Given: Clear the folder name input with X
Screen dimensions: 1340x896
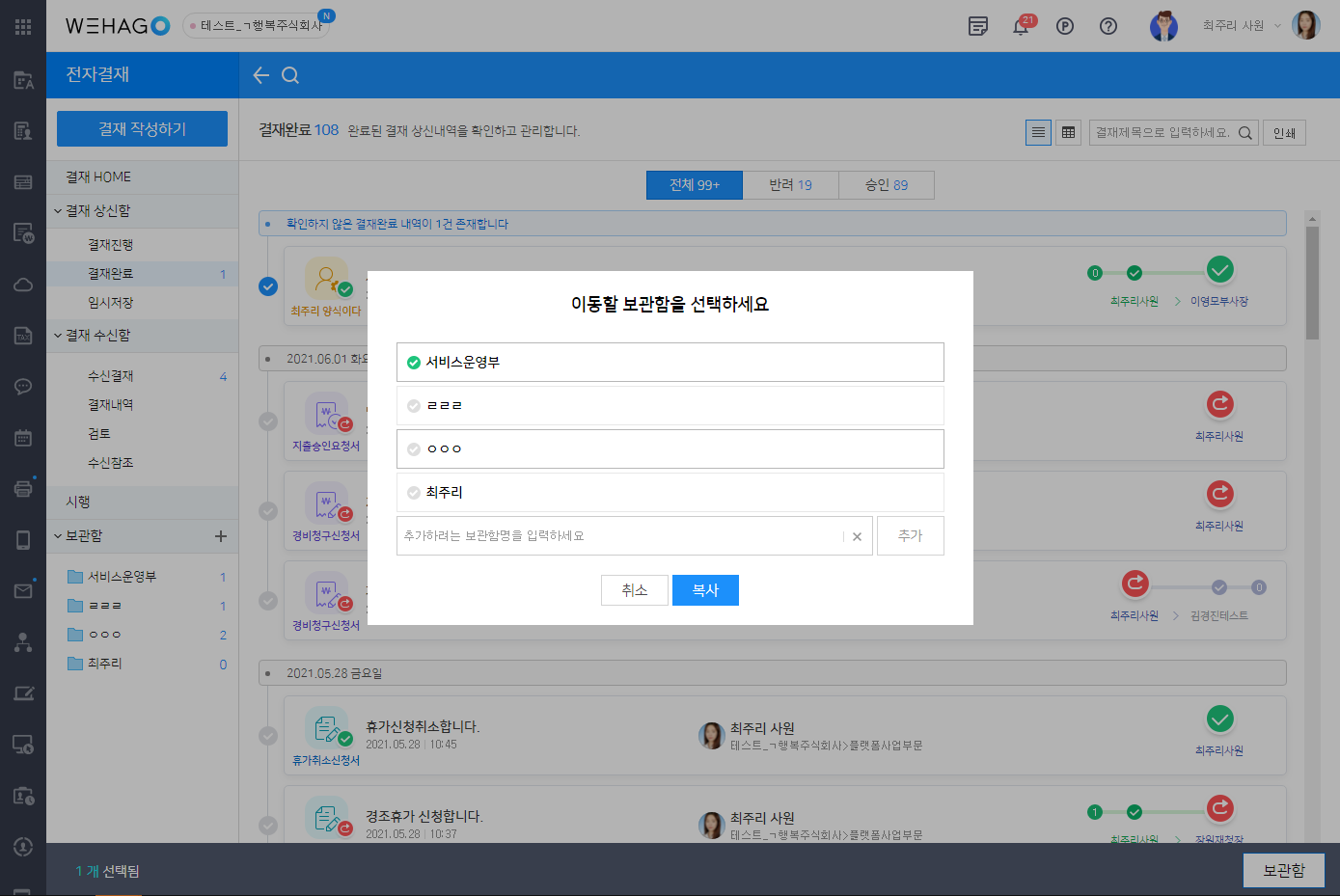Looking at the screenshot, I should click(x=857, y=536).
